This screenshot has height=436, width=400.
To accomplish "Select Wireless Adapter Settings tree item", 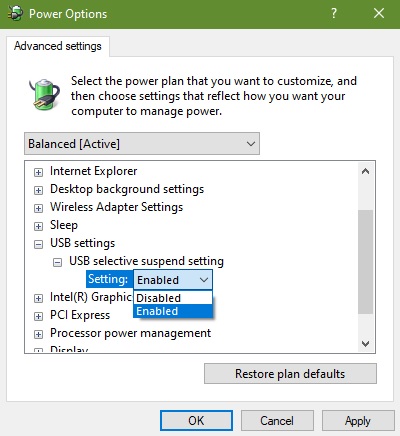I will 116,207.
